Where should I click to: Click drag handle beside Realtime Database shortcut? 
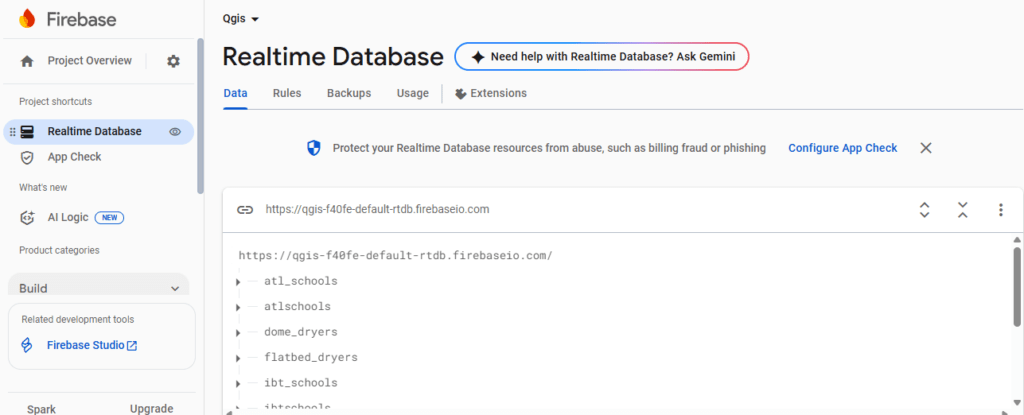tap(12, 131)
